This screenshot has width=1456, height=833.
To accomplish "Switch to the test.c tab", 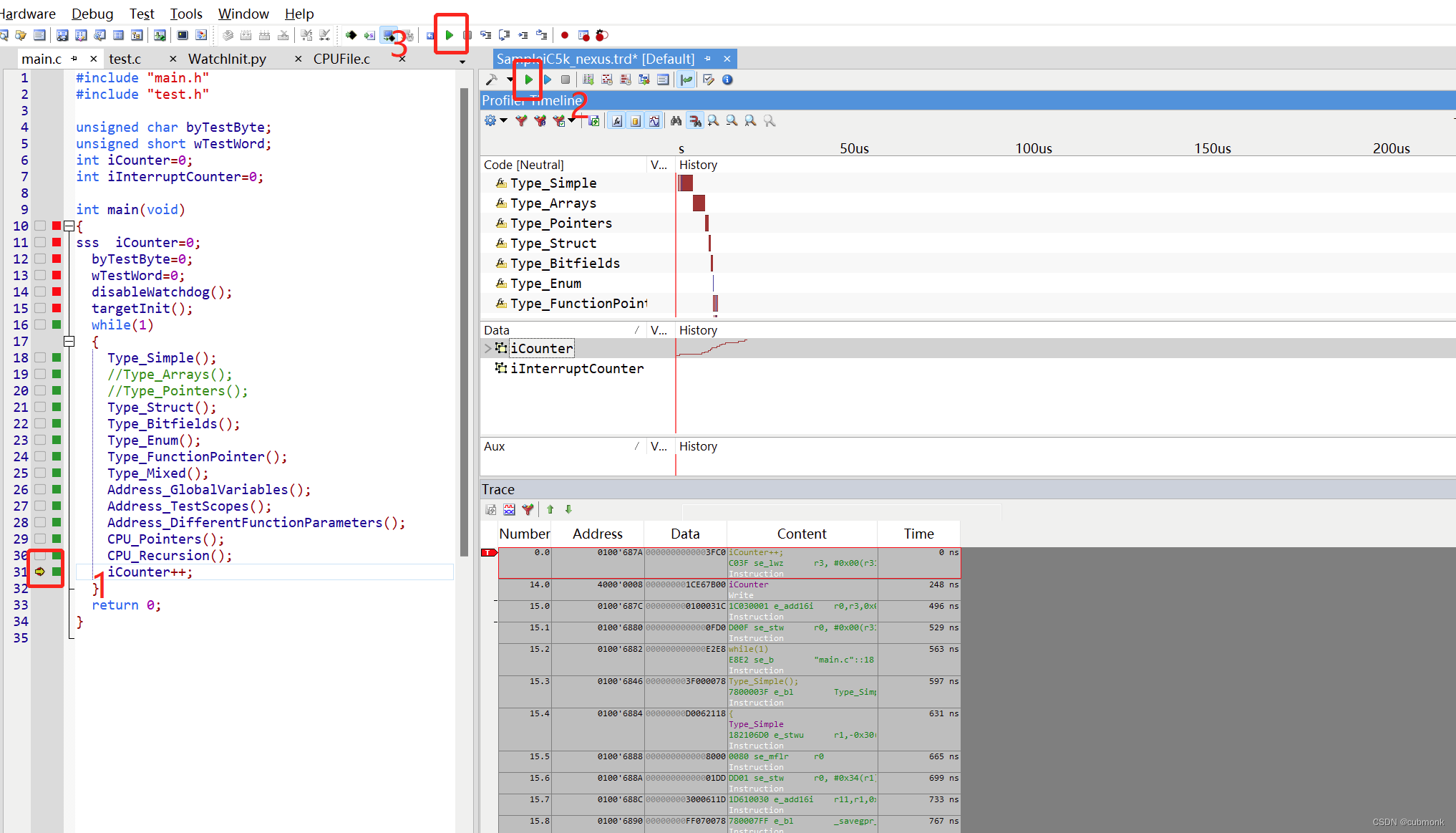I will [x=125, y=59].
